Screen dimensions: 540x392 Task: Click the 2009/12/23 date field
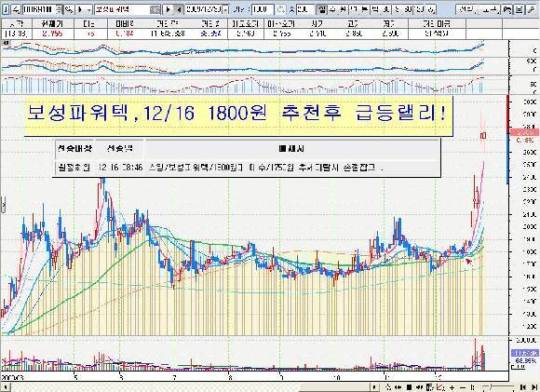pos(204,9)
